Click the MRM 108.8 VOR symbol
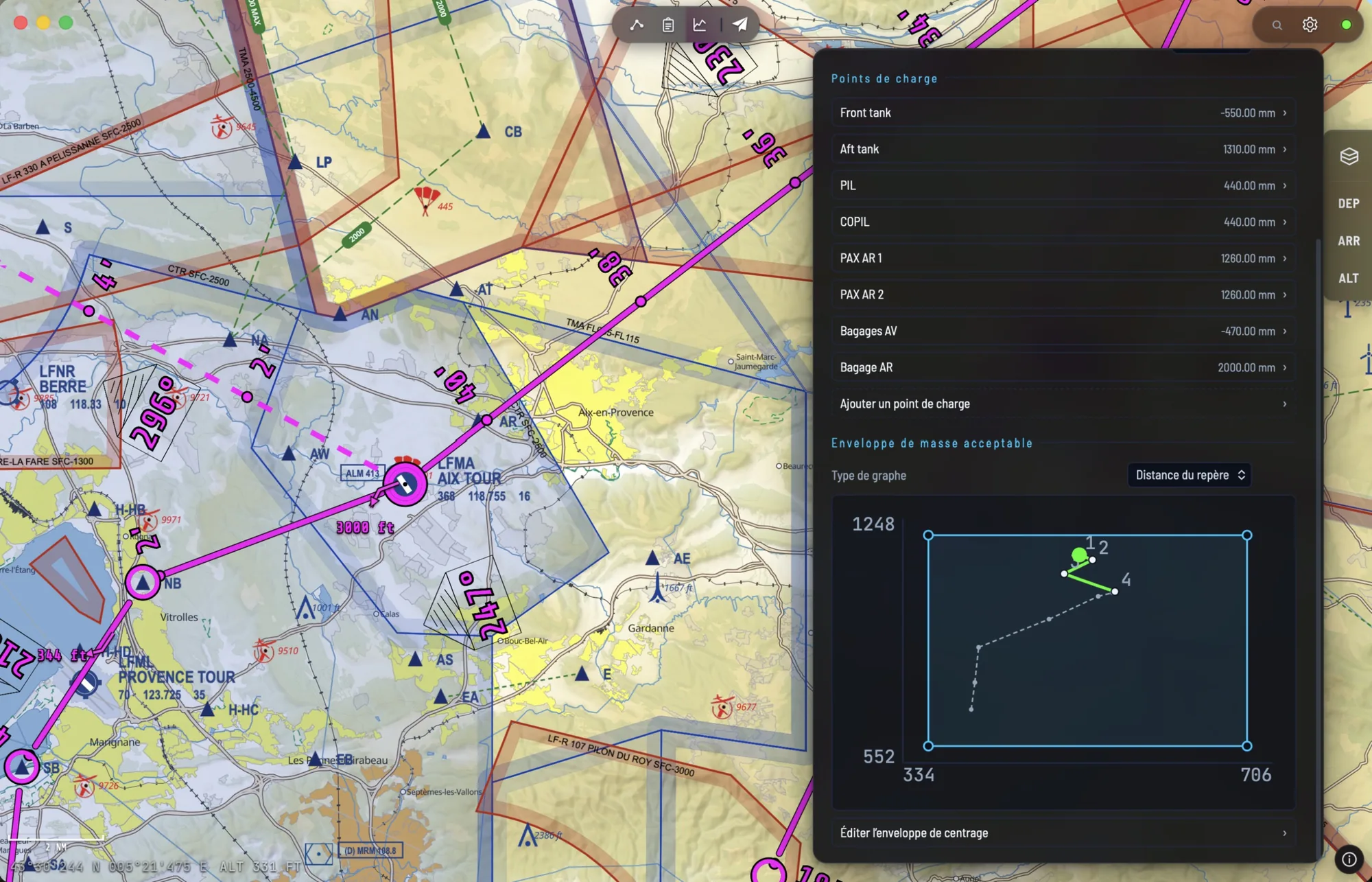This screenshot has height=882, width=1372. pos(318,853)
